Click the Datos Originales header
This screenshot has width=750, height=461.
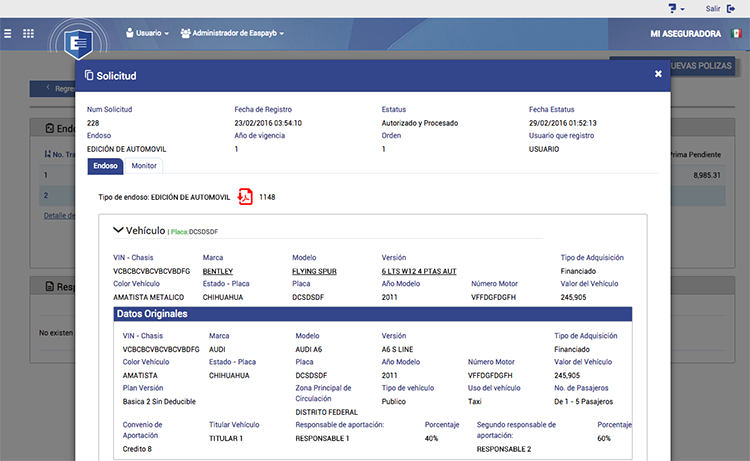[x=373, y=314]
